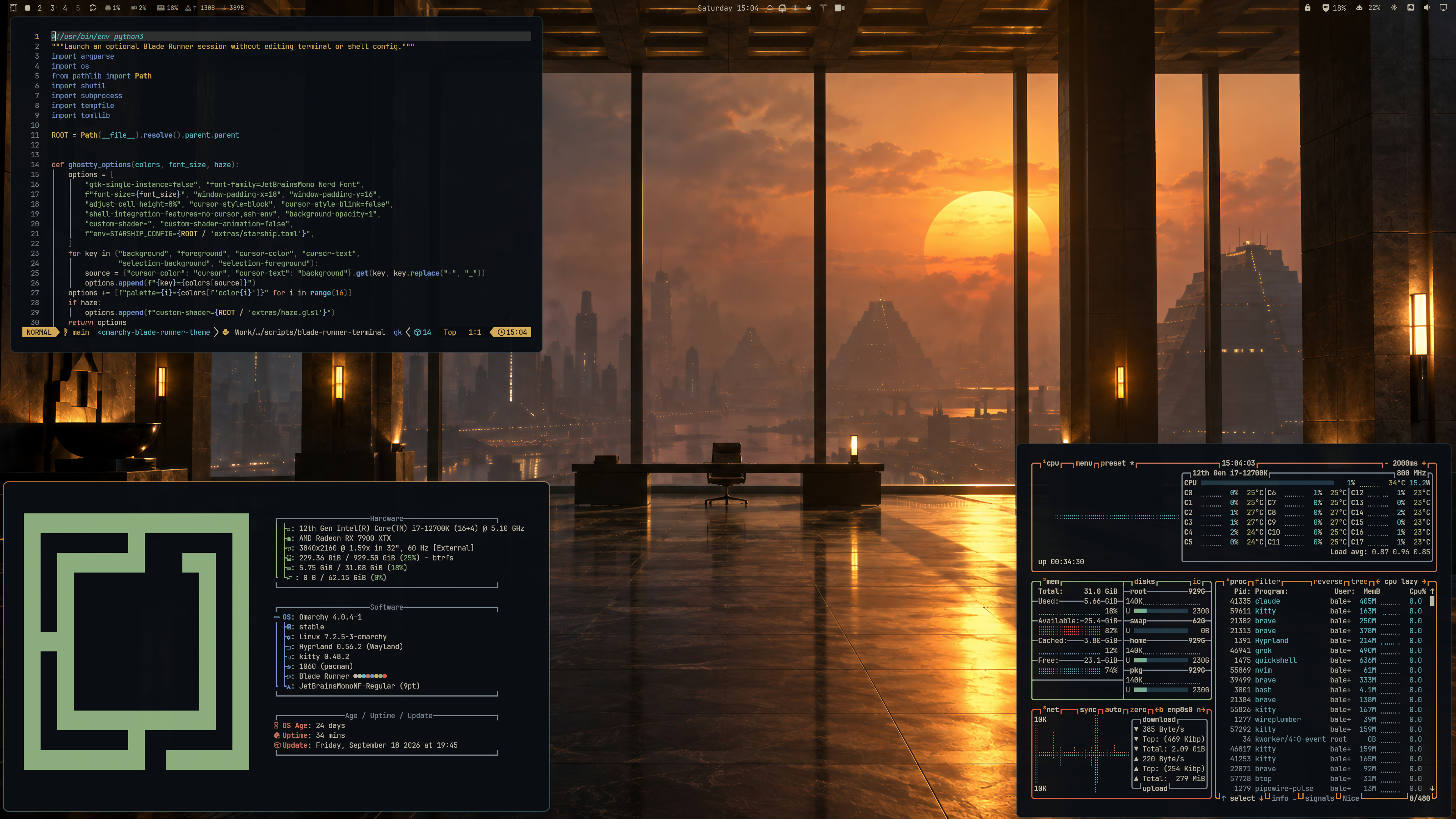Click zero in btop net box

click(x=1138, y=710)
